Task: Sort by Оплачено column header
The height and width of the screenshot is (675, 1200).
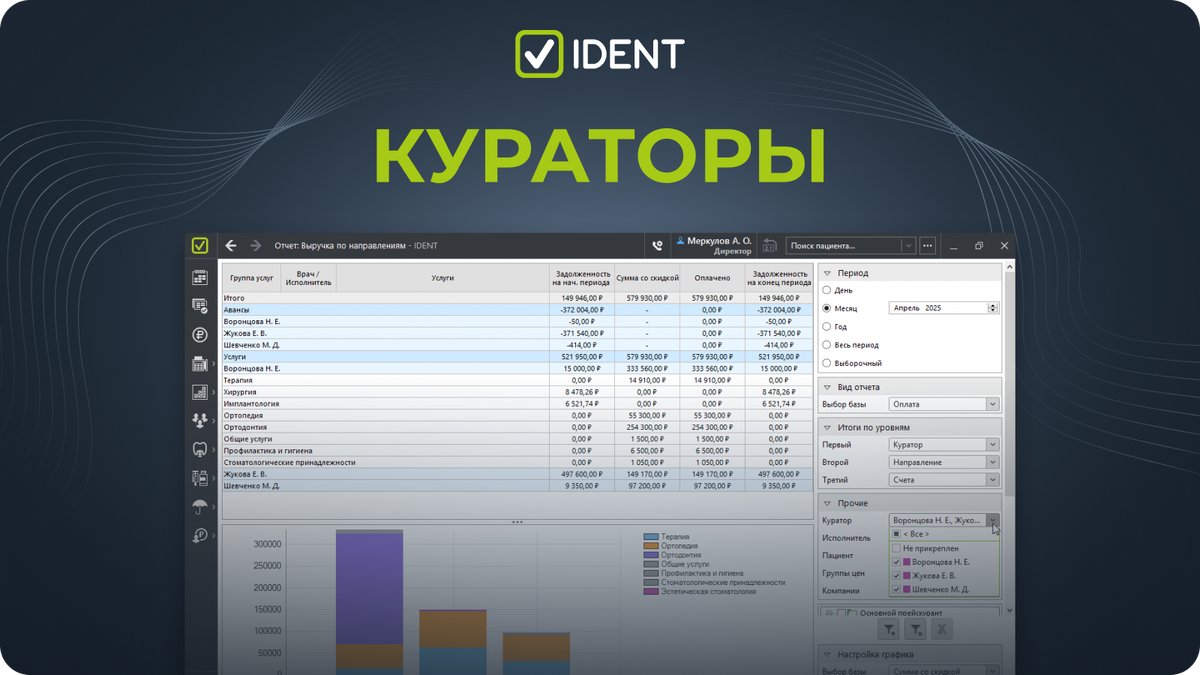Action: click(x=712, y=278)
